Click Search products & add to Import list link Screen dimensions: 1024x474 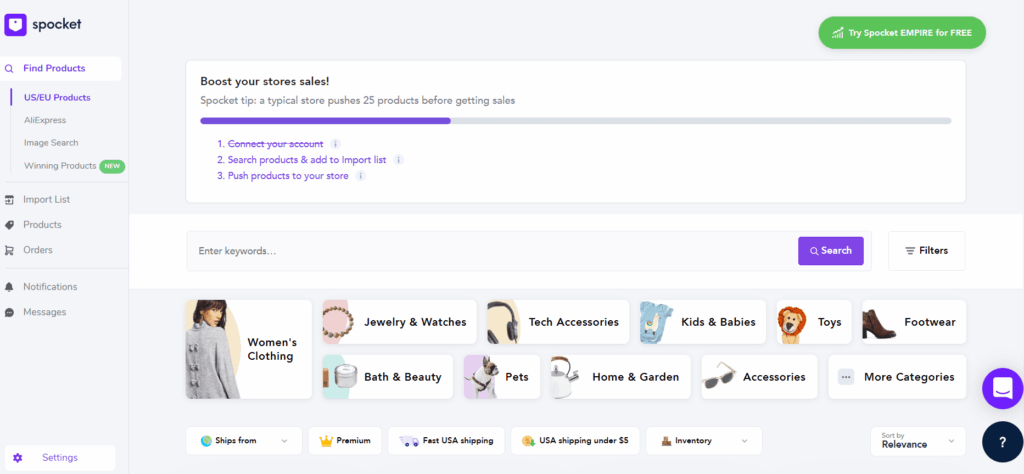click(x=307, y=160)
